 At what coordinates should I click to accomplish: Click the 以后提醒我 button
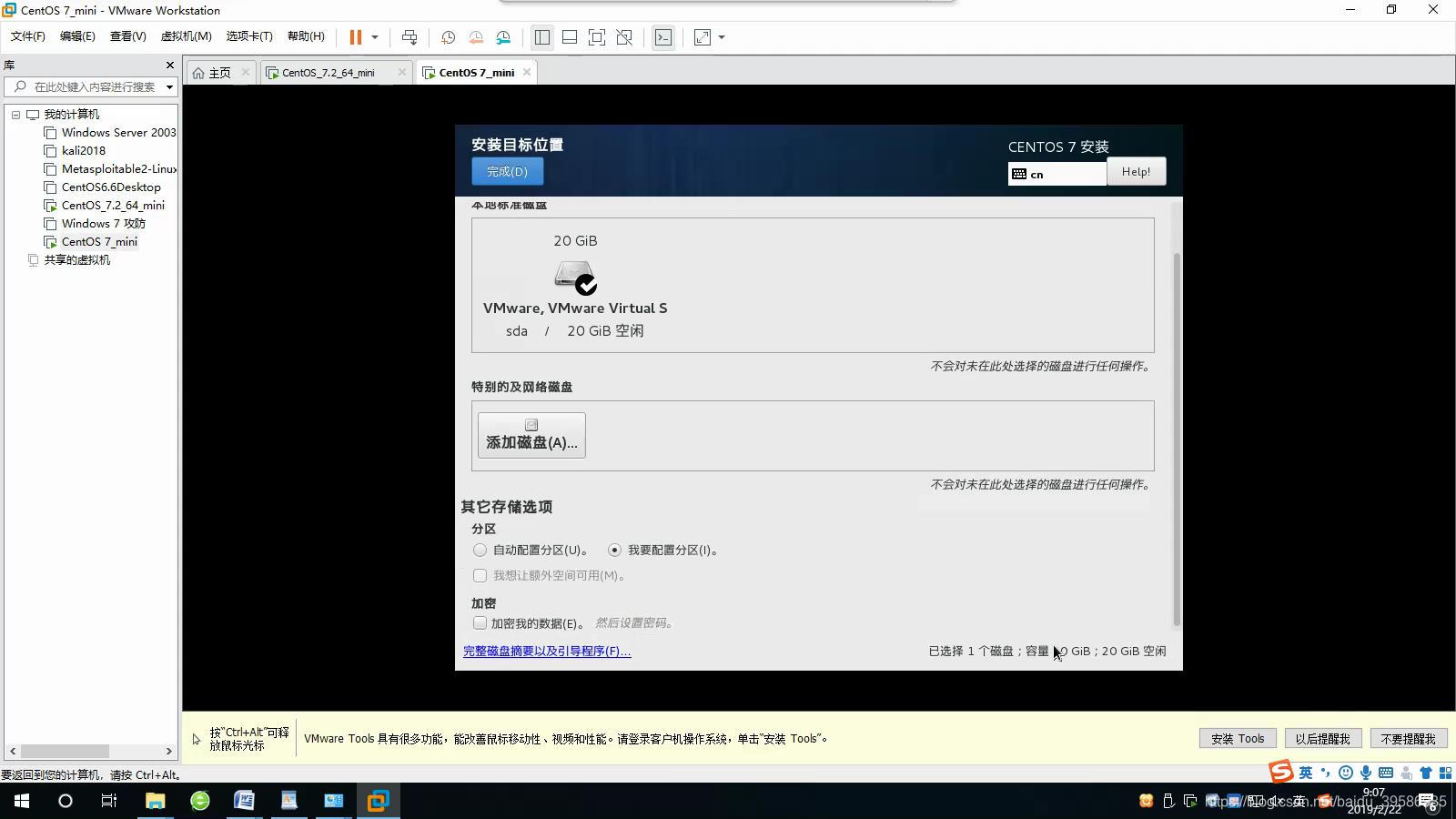(1323, 739)
